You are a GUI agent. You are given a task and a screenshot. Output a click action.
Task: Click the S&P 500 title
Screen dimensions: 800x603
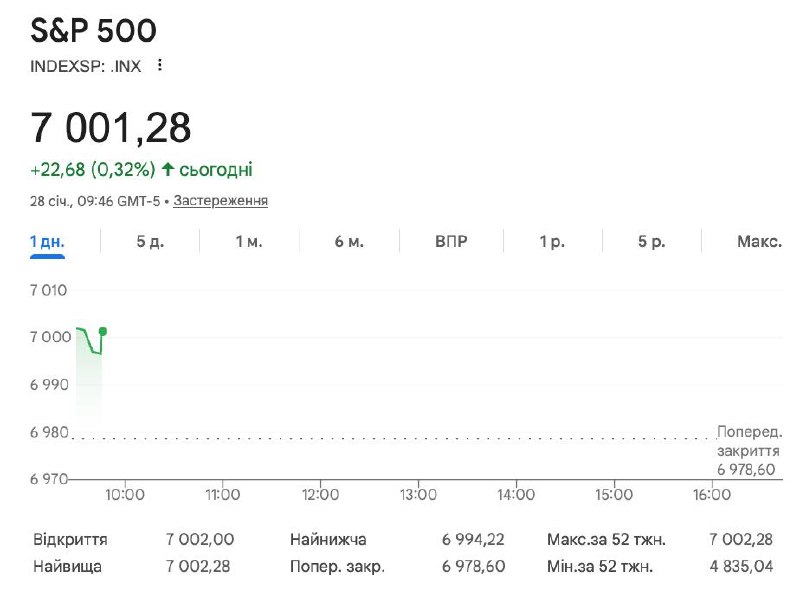click(x=93, y=31)
